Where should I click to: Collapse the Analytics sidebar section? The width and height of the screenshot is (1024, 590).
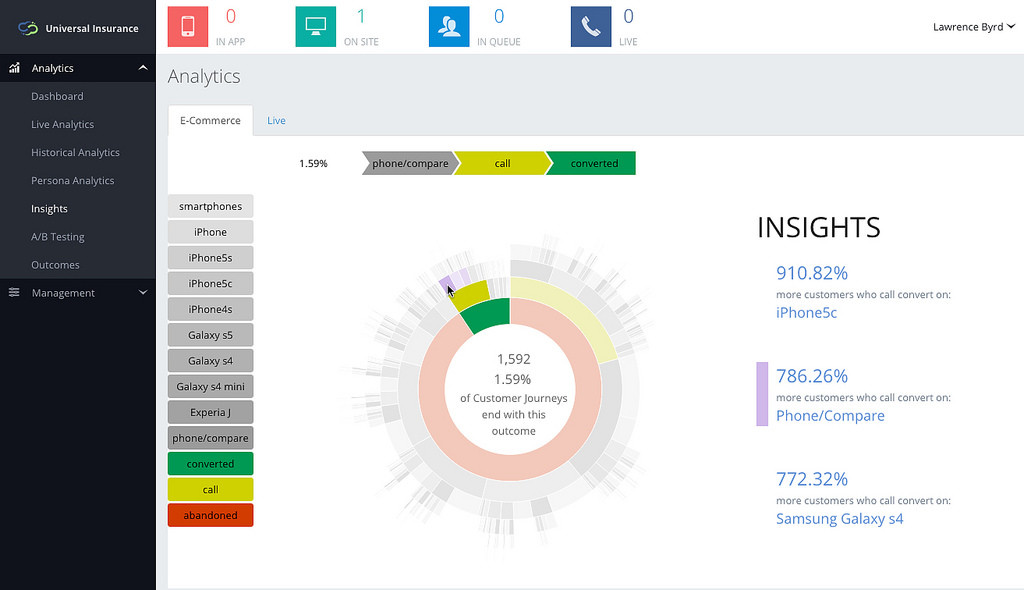(143, 68)
